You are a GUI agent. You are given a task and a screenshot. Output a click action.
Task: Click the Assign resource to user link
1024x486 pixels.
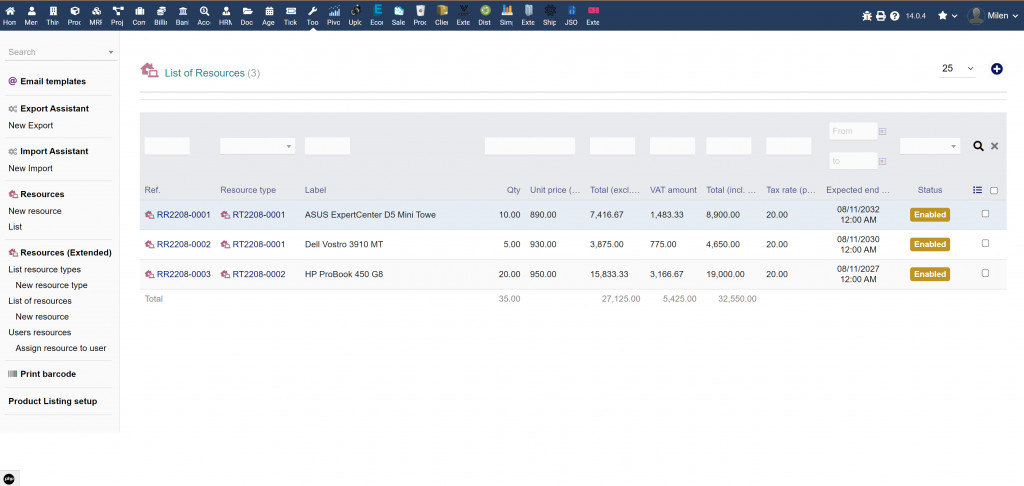pyautogui.click(x=60, y=348)
